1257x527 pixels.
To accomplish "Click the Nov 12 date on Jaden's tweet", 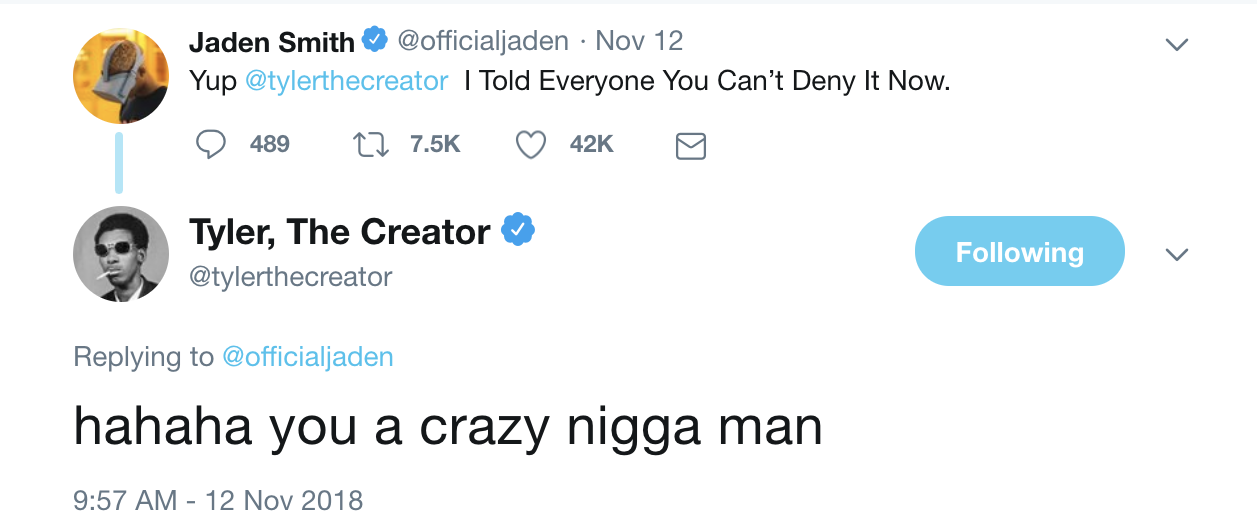I will (x=639, y=41).
